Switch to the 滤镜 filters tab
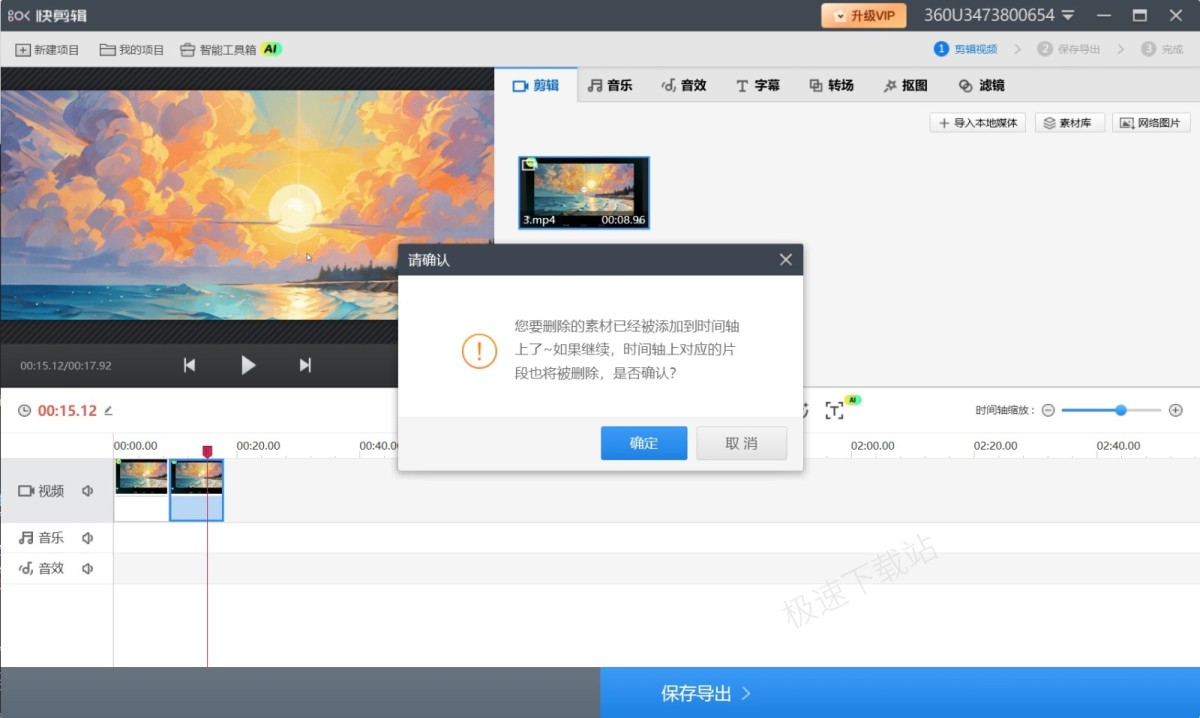This screenshot has height=718, width=1200. [x=981, y=86]
